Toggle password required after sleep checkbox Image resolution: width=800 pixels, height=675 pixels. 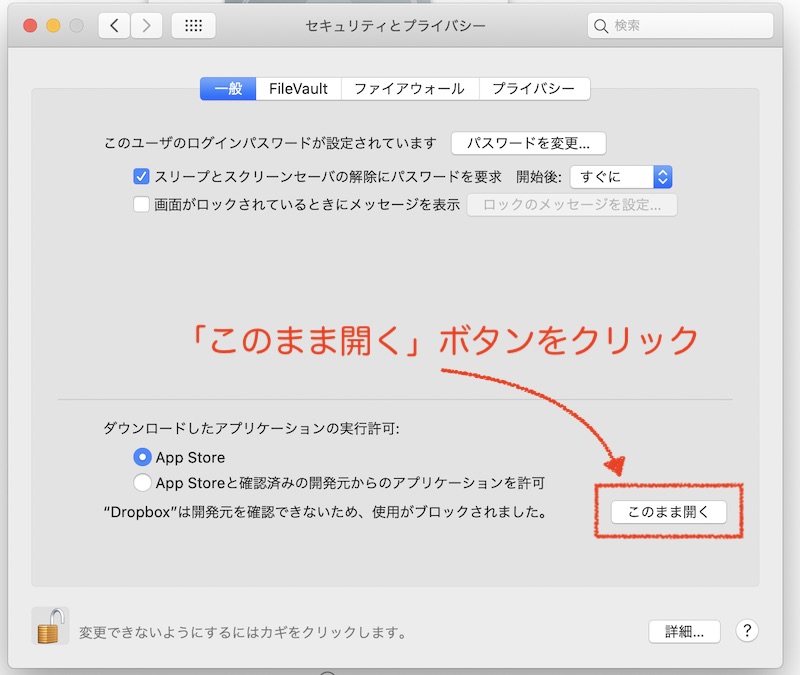(141, 177)
